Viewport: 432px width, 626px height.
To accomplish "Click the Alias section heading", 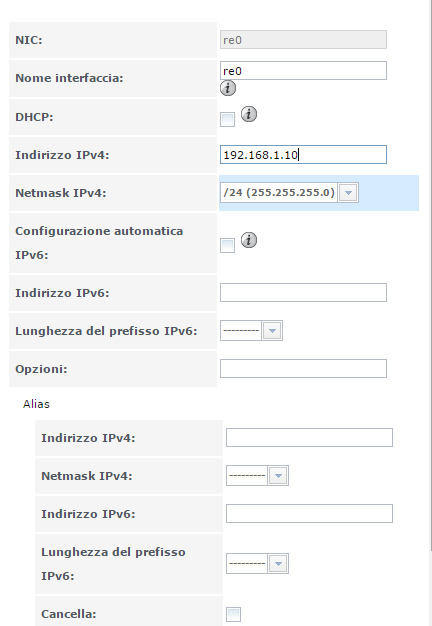I will (36, 404).
